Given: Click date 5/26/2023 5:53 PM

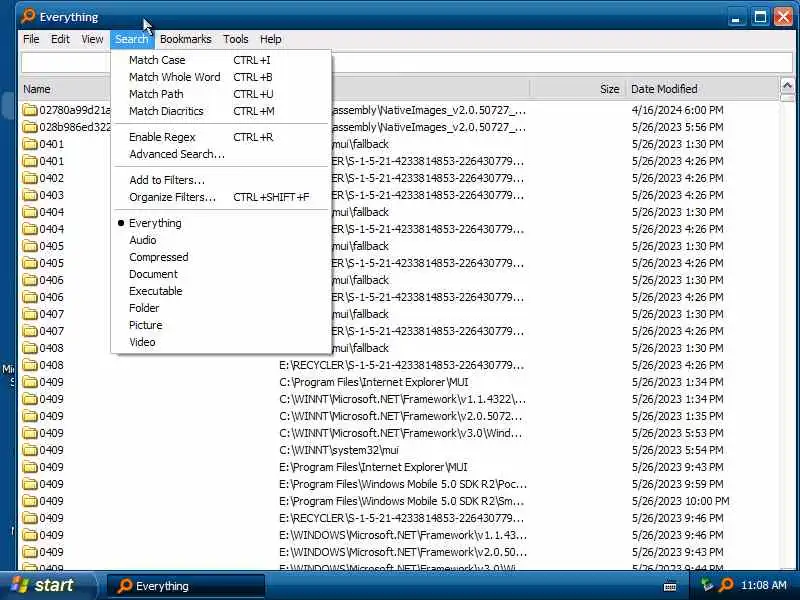Looking at the screenshot, I should [677, 433].
